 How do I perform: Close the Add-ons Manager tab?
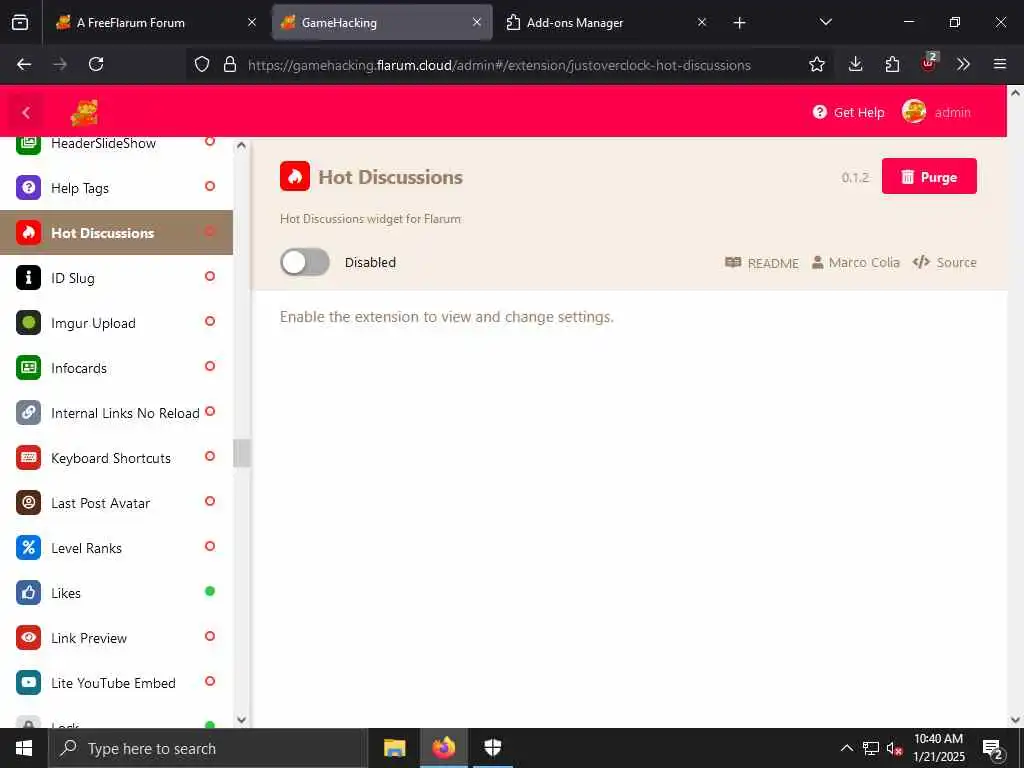coord(701,22)
